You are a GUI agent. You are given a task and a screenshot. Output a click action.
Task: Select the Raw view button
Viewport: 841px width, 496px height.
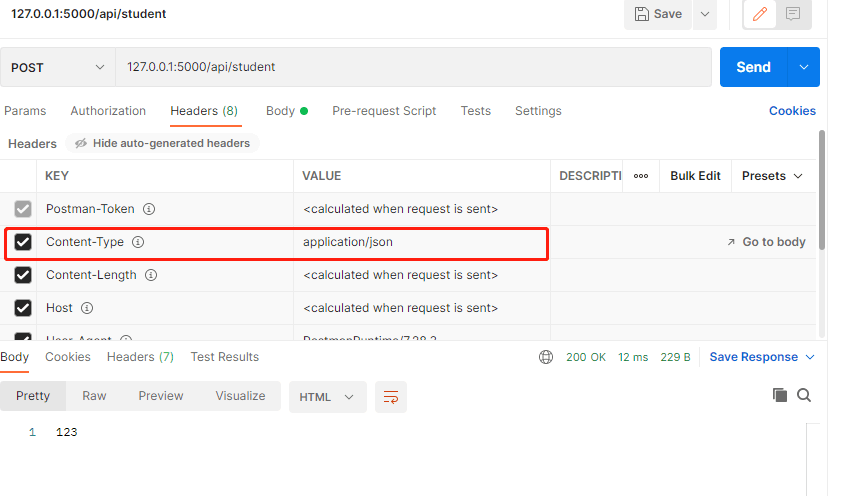(94, 396)
